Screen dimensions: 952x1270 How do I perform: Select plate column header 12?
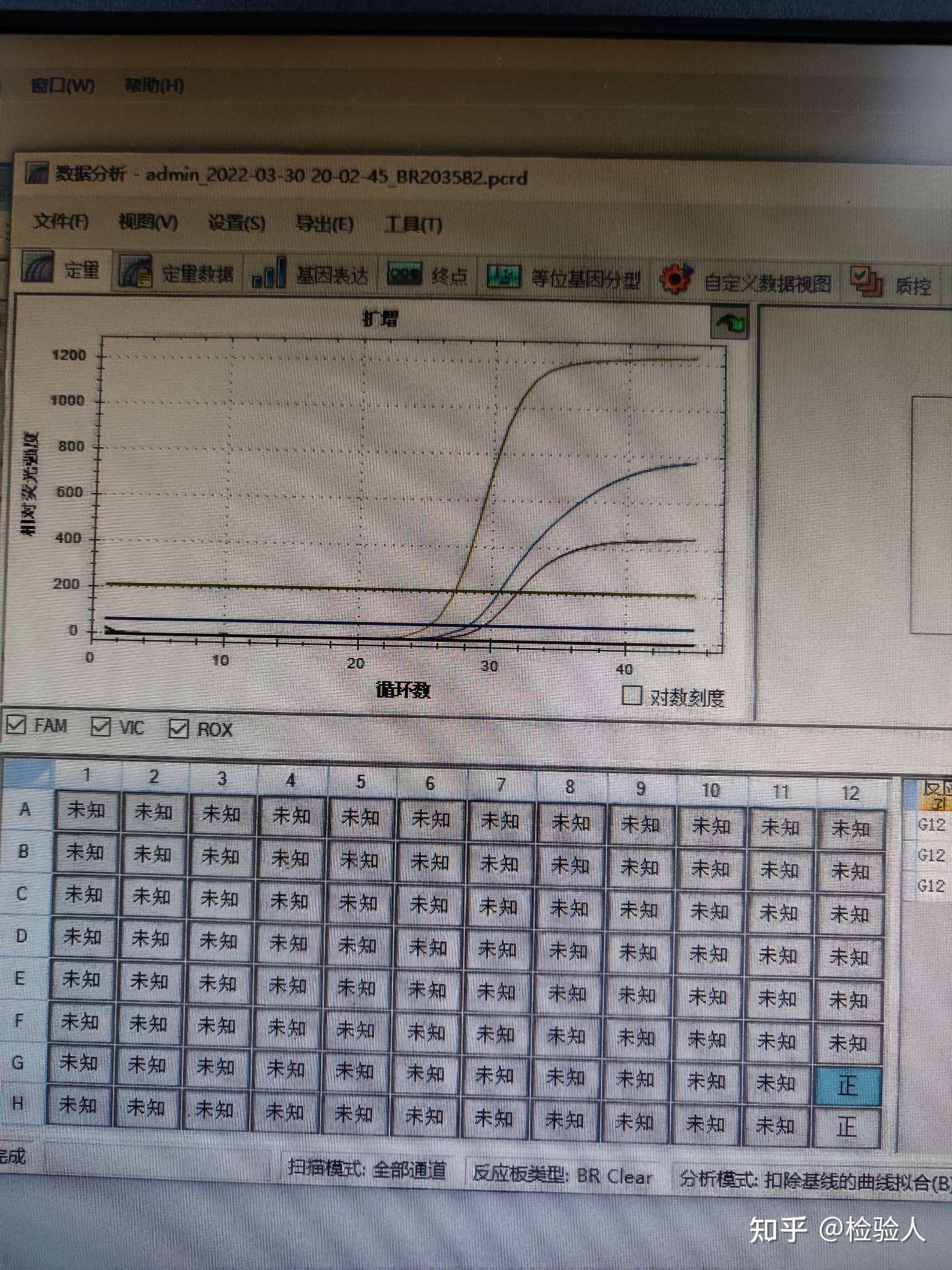click(850, 793)
